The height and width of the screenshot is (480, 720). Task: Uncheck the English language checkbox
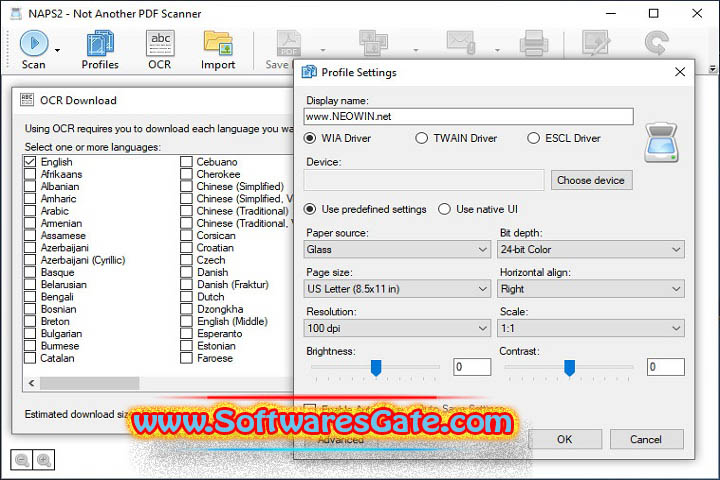(x=30, y=162)
